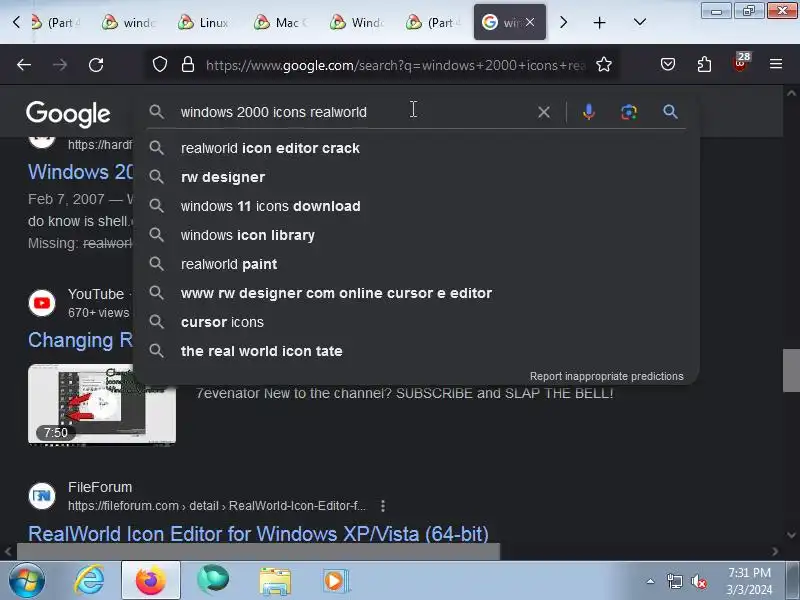Screen dimensions: 800x600
Task: Select suggestion www rw designer com online cursor
Action: [416, 293]
